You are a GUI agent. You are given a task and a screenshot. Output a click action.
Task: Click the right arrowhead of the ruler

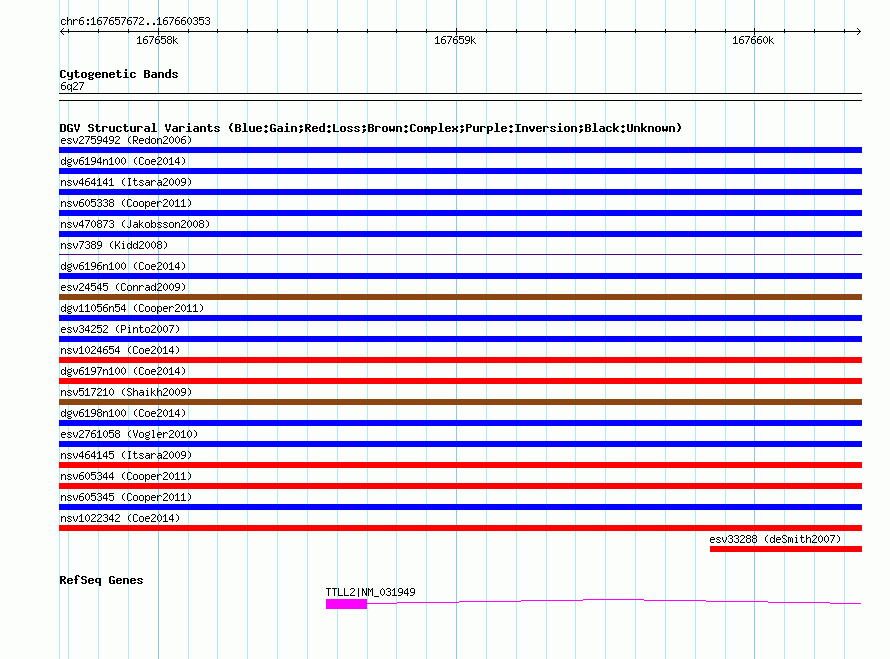point(858,32)
